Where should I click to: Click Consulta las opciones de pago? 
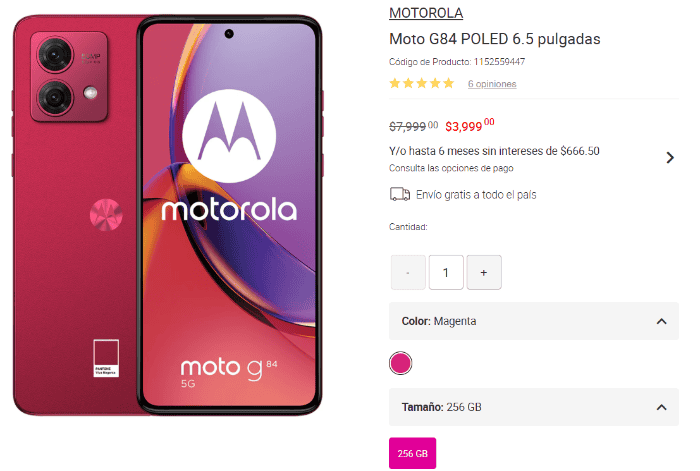pyautogui.click(x=451, y=168)
